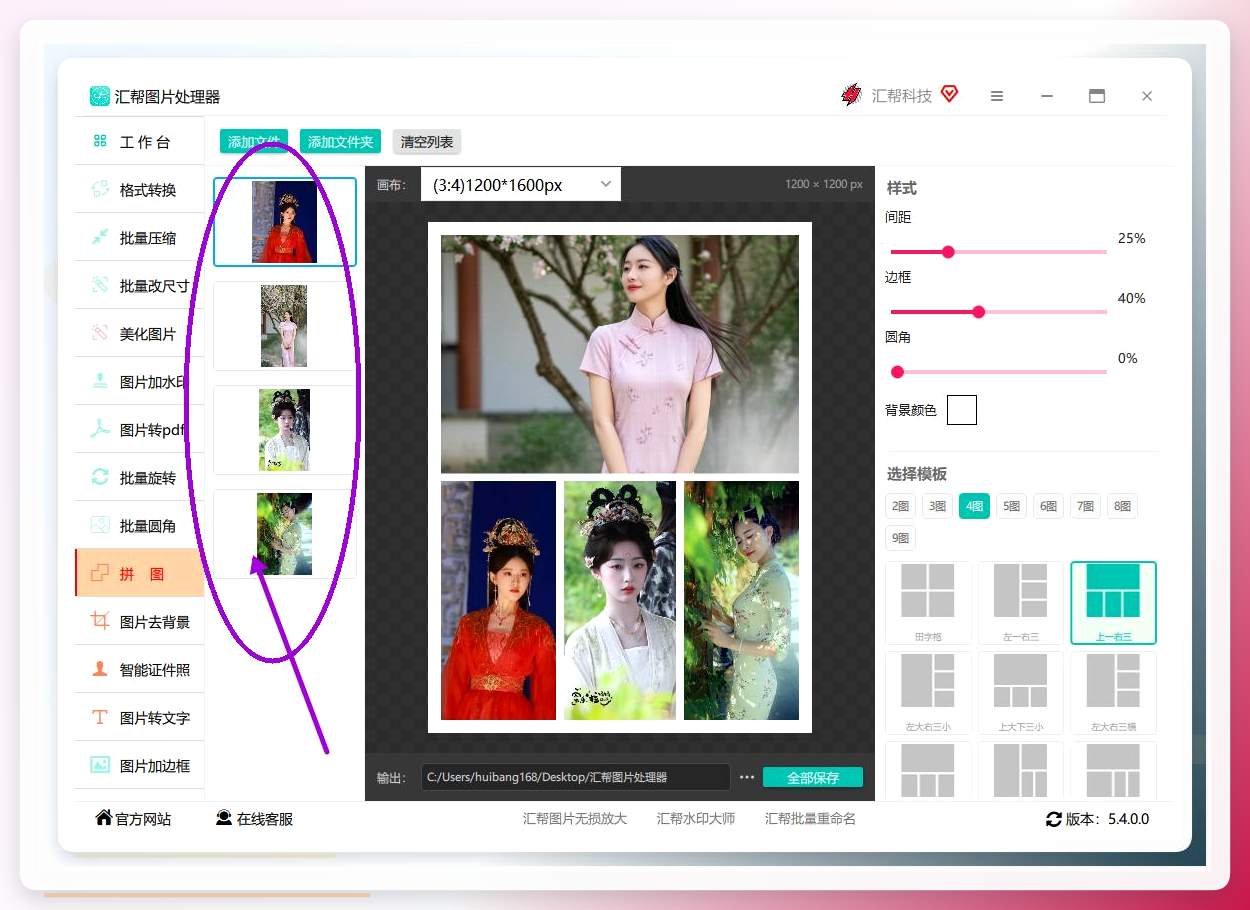Select the 批量压缩 compress icon
This screenshot has height=910, width=1250.
100,237
